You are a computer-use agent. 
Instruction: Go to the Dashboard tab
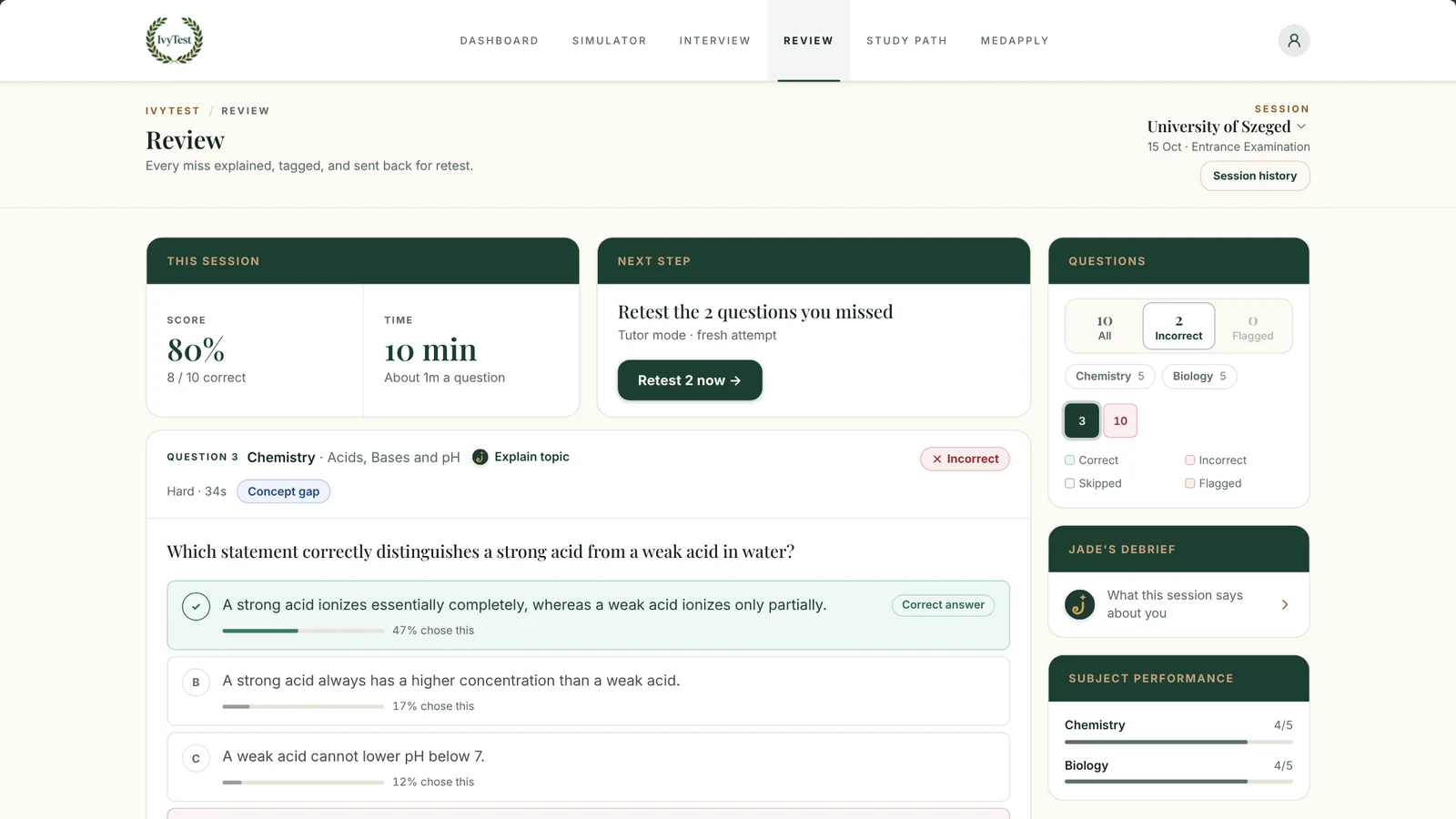(x=499, y=41)
